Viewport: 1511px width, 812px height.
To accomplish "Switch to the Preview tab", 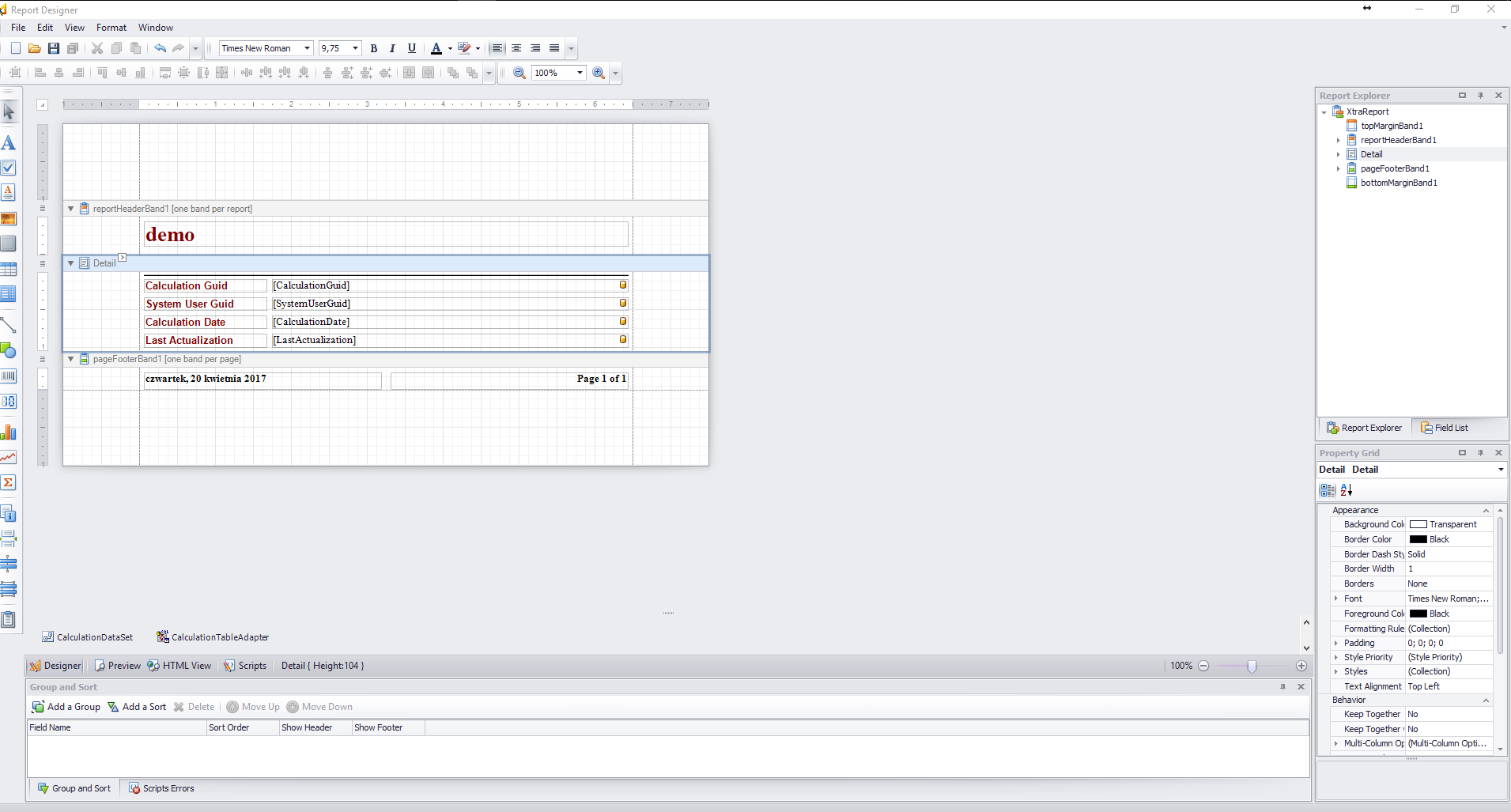I will pos(117,666).
